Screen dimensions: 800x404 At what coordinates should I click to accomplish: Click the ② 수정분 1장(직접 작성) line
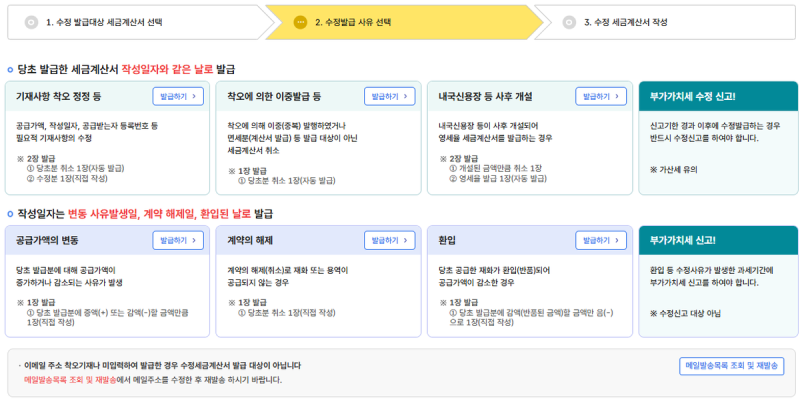pos(67,179)
